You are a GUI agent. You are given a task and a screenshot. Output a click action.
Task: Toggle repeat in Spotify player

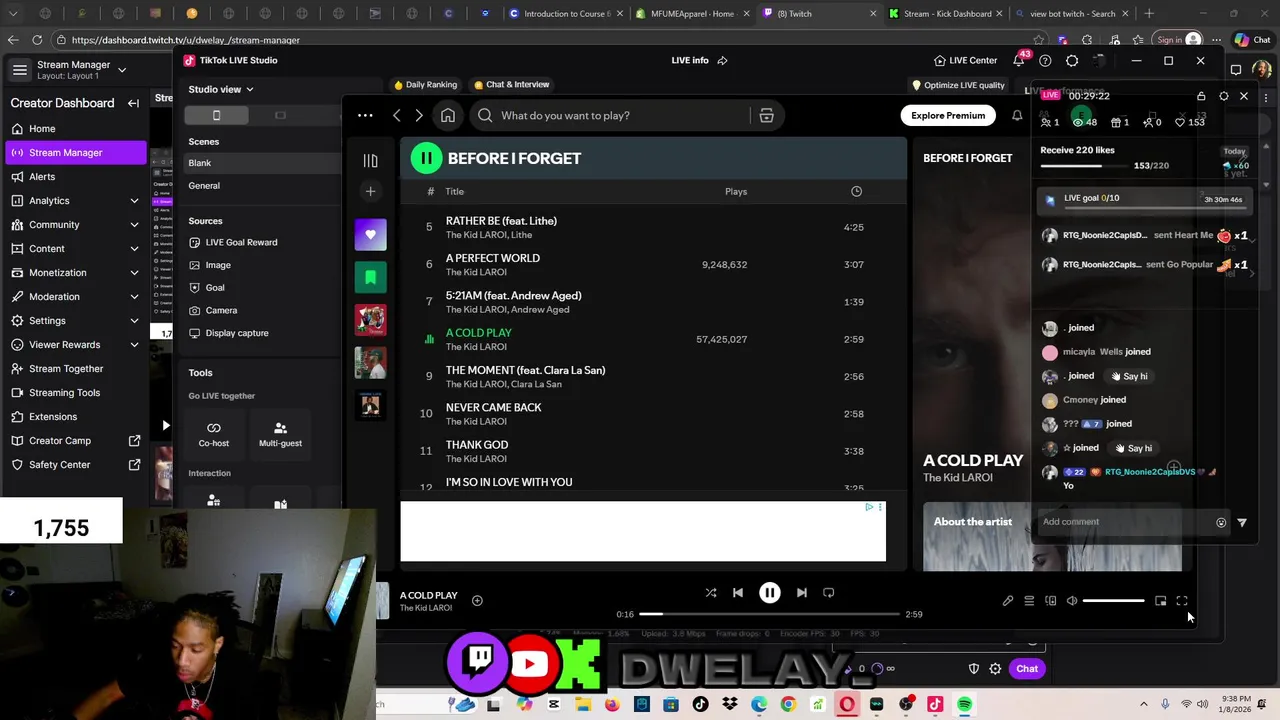(x=829, y=593)
